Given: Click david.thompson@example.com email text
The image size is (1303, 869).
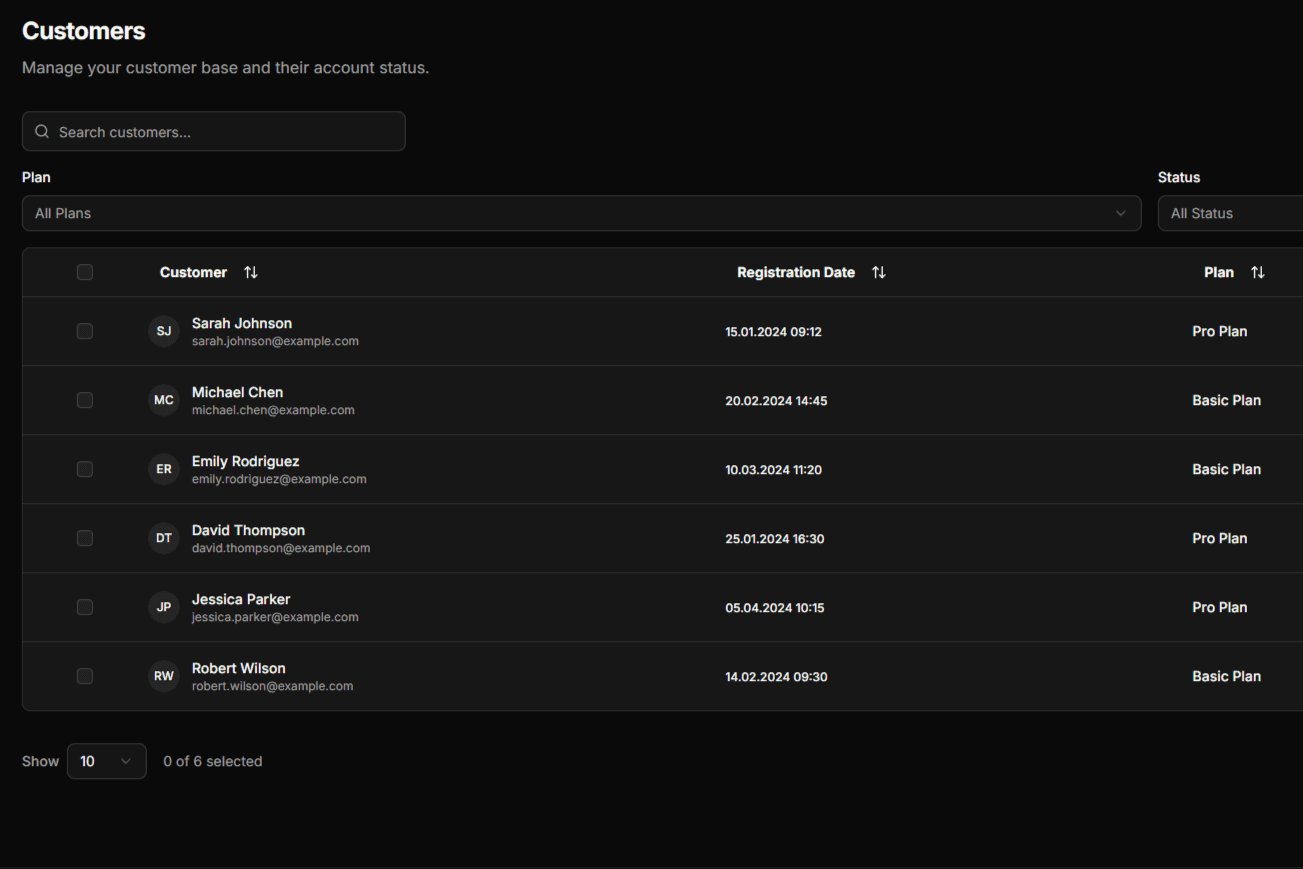Looking at the screenshot, I should click(x=281, y=548).
